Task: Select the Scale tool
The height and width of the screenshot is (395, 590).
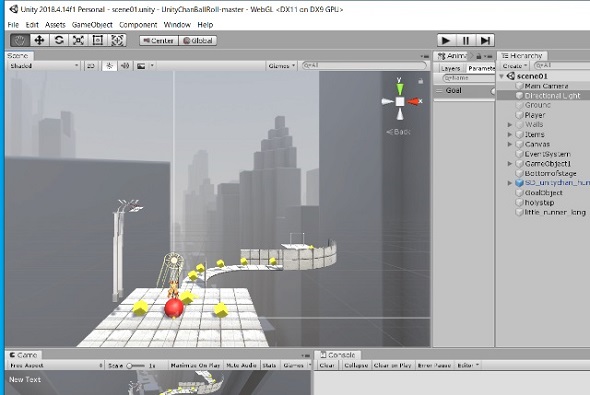Action: [78, 40]
